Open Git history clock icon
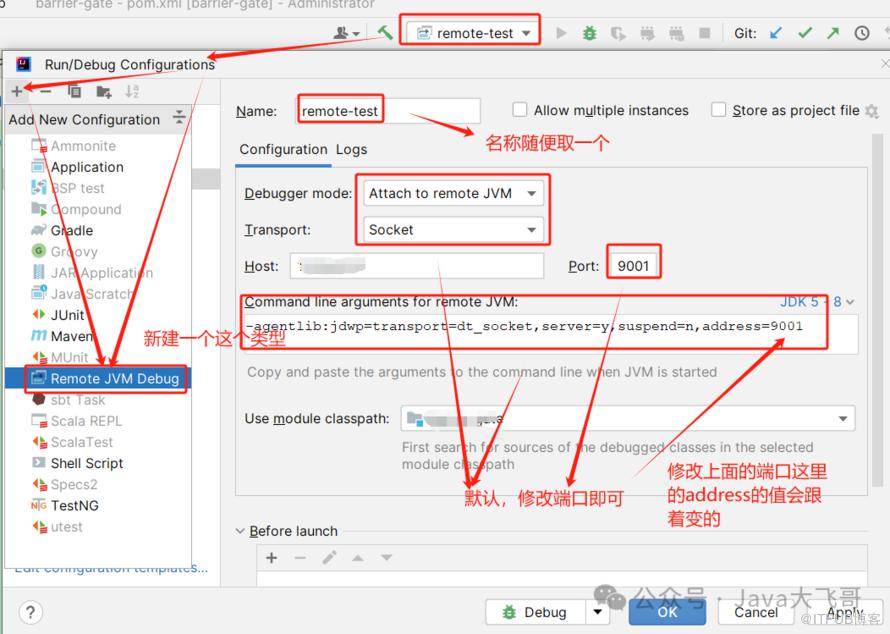Viewport: 890px width, 634px height. (x=862, y=33)
